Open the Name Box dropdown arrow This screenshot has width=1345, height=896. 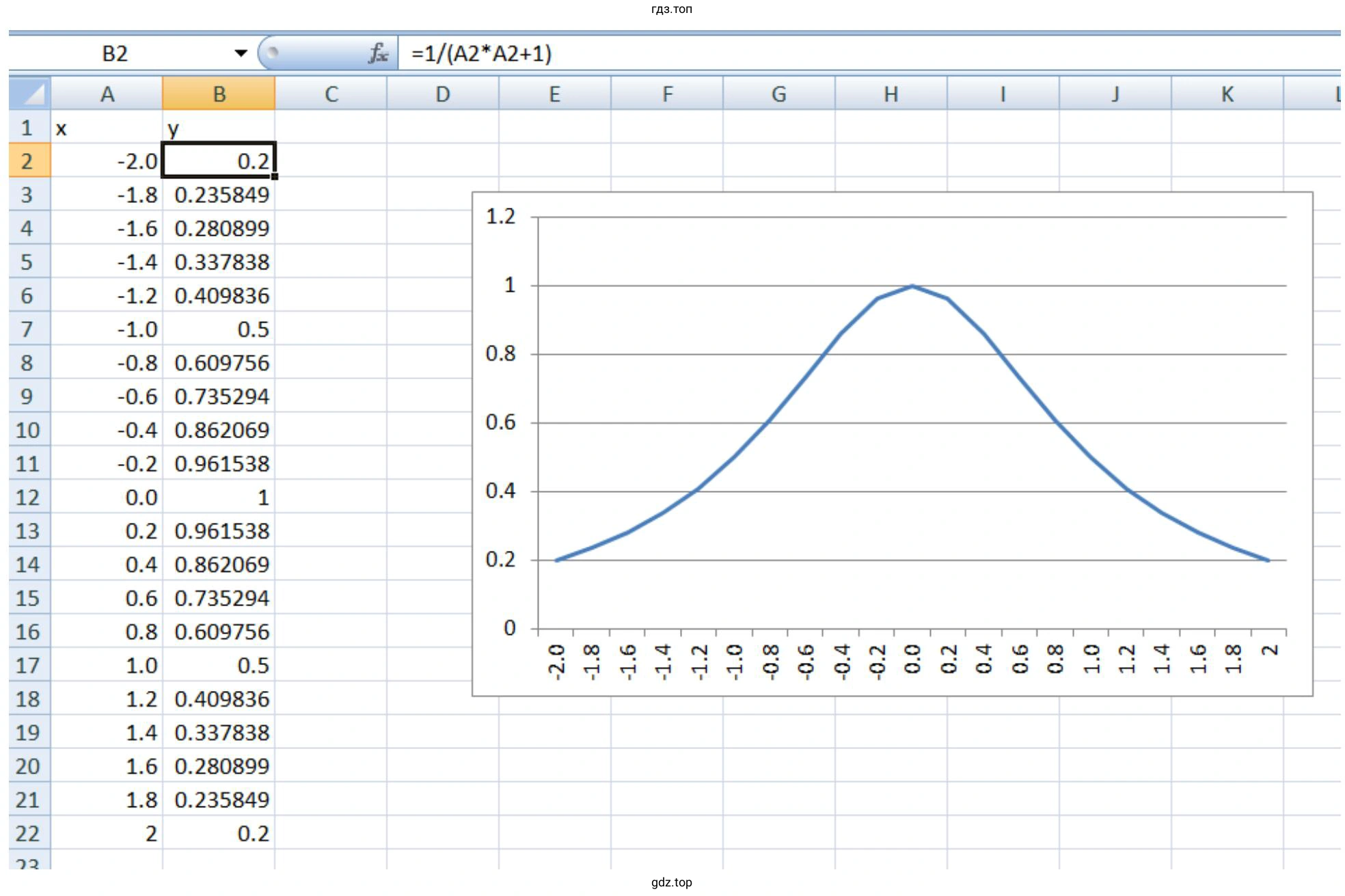coord(241,53)
